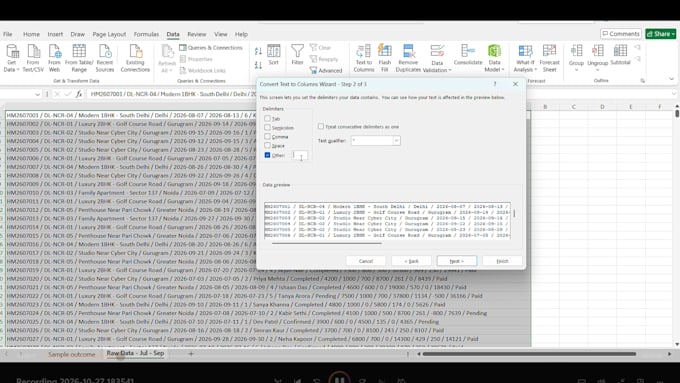680x383 pixels.
Task: Toggle Treat consecutive delimiters as one
Action: (x=320, y=126)
